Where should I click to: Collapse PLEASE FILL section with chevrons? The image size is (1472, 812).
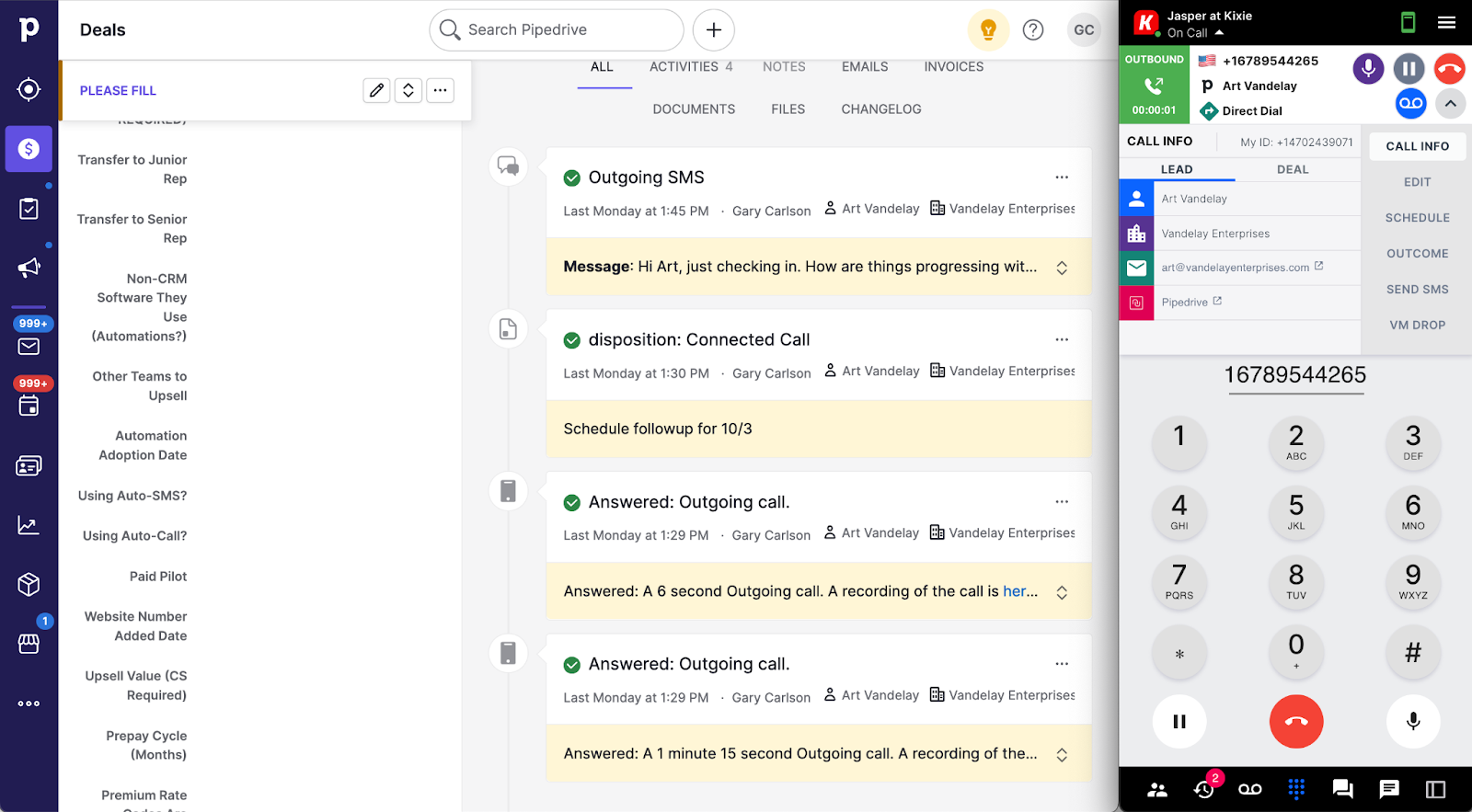408,90
